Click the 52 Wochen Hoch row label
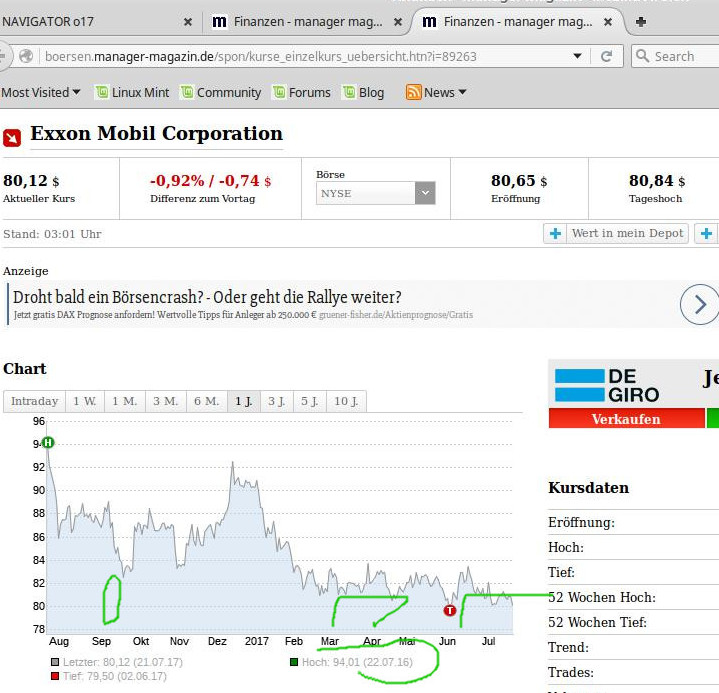The image size is (719, 693). pyautogui.click(x=602, y=597)
